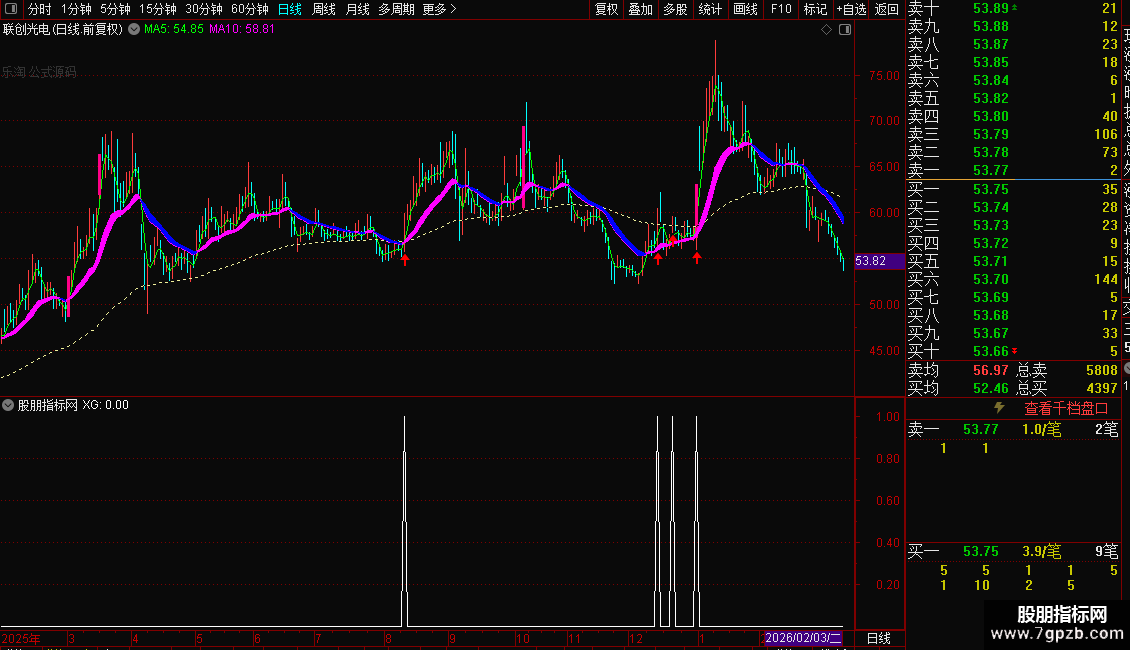This screenshot has width=1130, height=650.
Task: Switch to 周线 weekly chart
Action: tap(324, 9)
